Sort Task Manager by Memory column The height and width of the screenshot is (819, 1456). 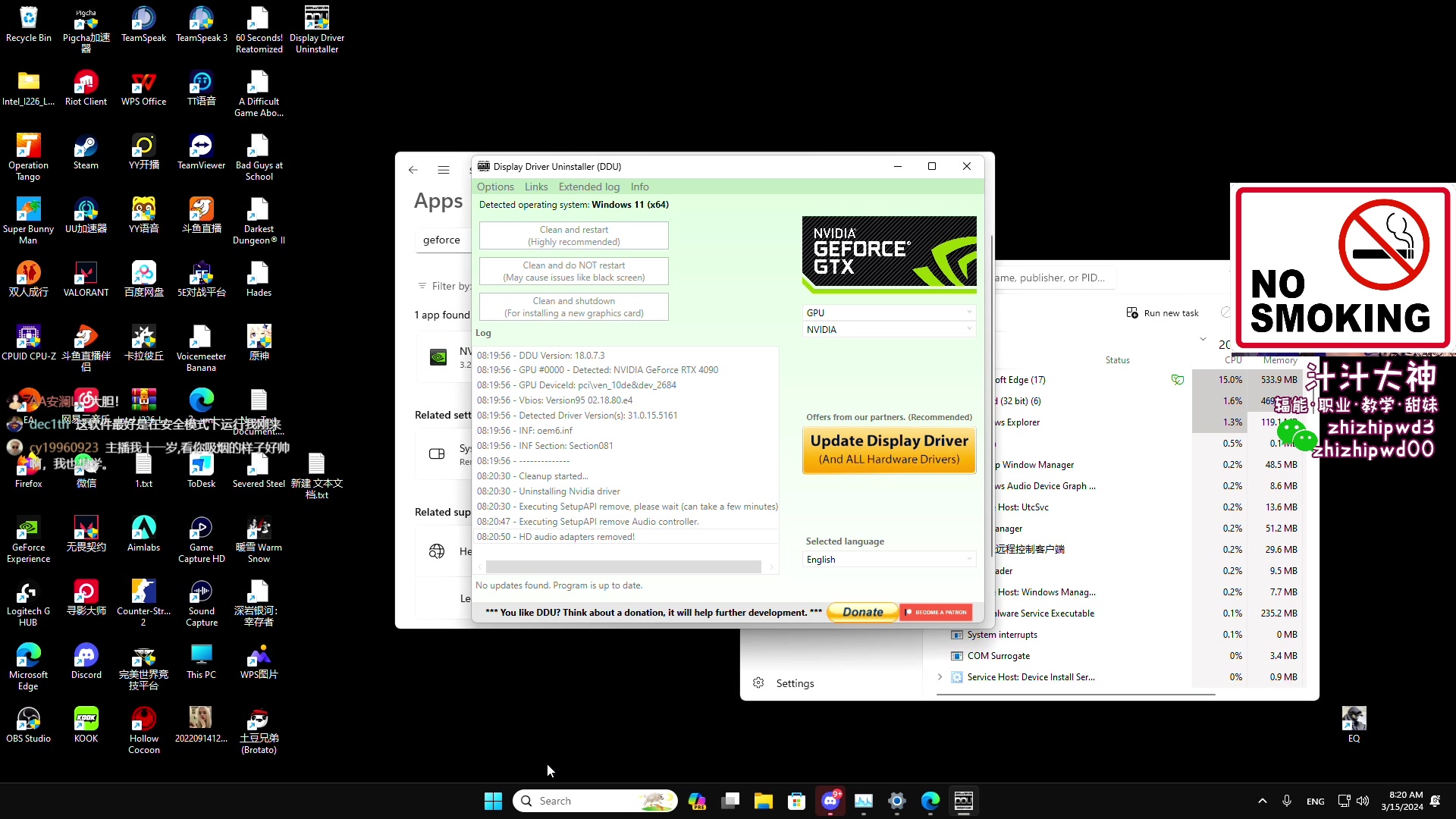coord(1280,360)
